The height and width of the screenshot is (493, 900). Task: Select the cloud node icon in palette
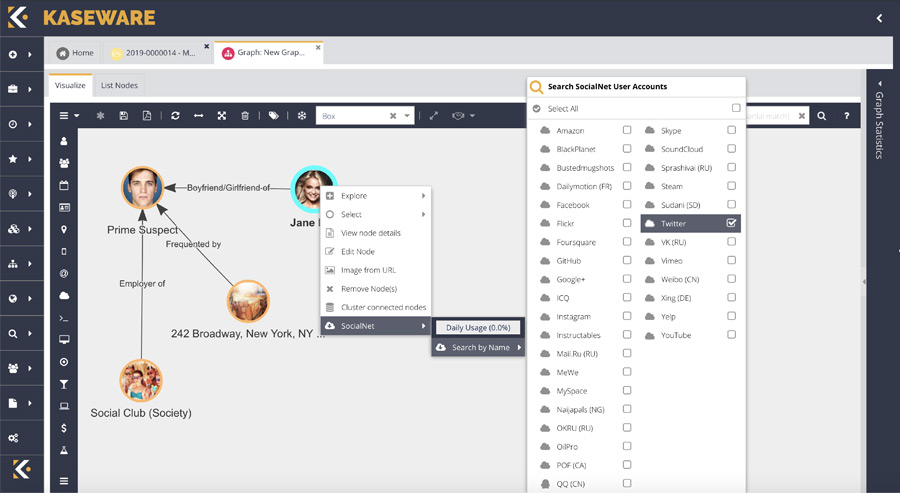pyautogui.click(x=64, y=296)
